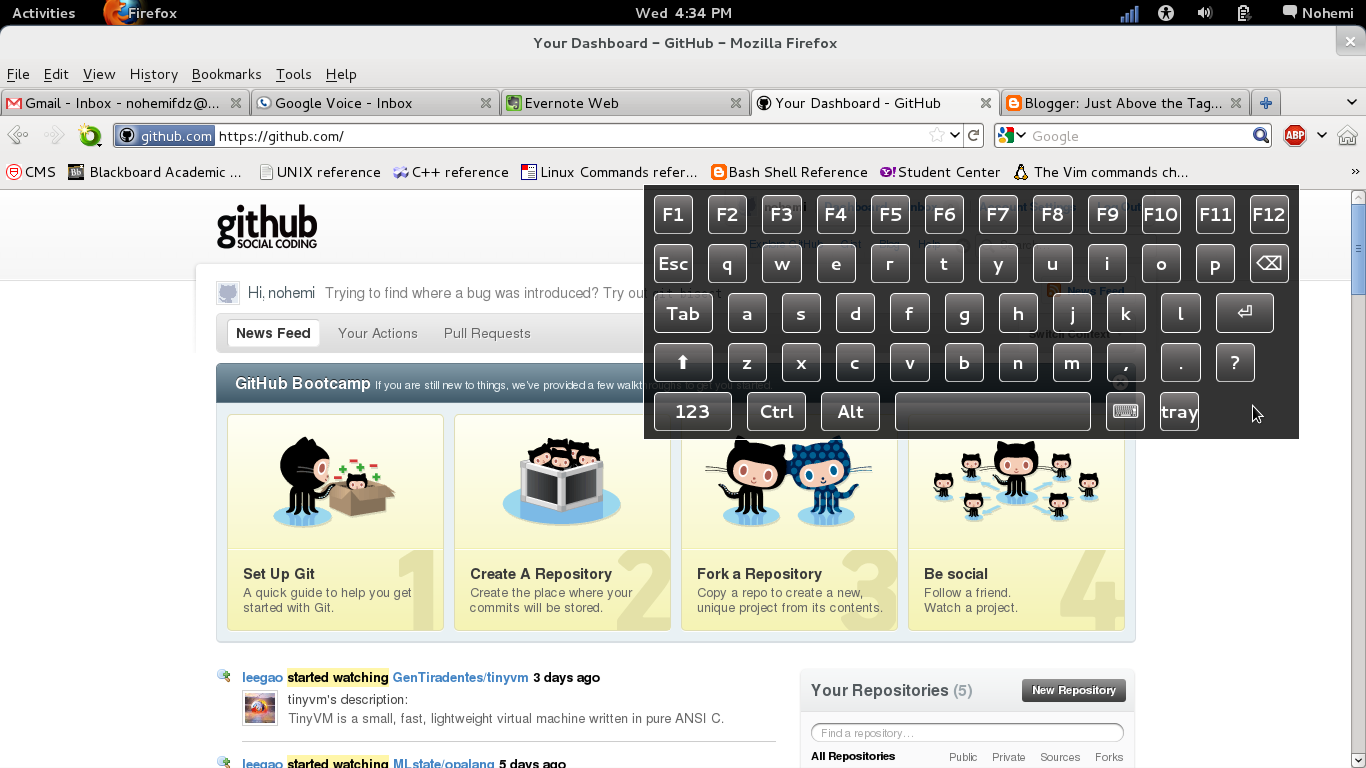Toggle the Ctrl modifier key
The width and height of the screenshot is (1366, 768).
click(x=776, y=411)
